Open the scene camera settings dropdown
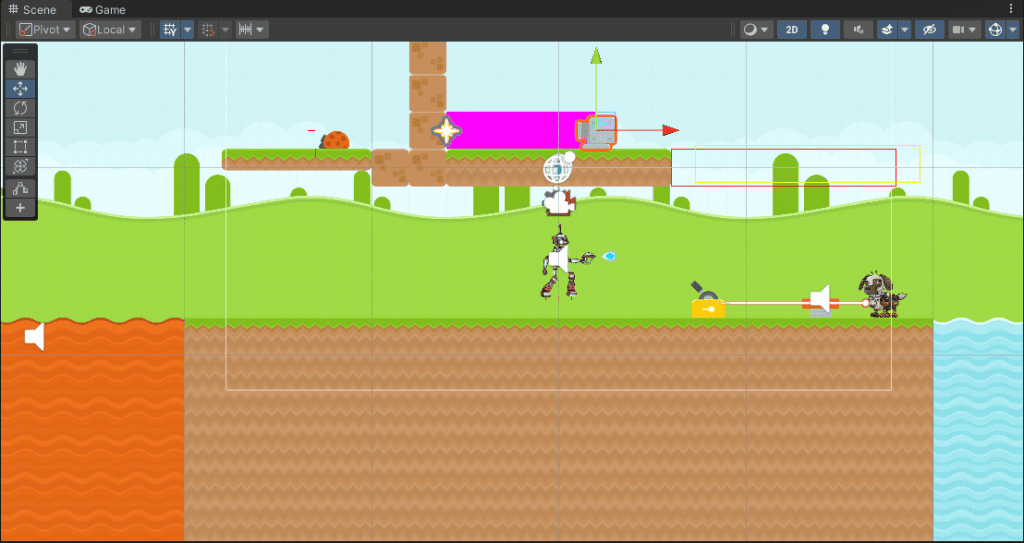Screen dimensions: 1024x543 (x=965, y=29)
